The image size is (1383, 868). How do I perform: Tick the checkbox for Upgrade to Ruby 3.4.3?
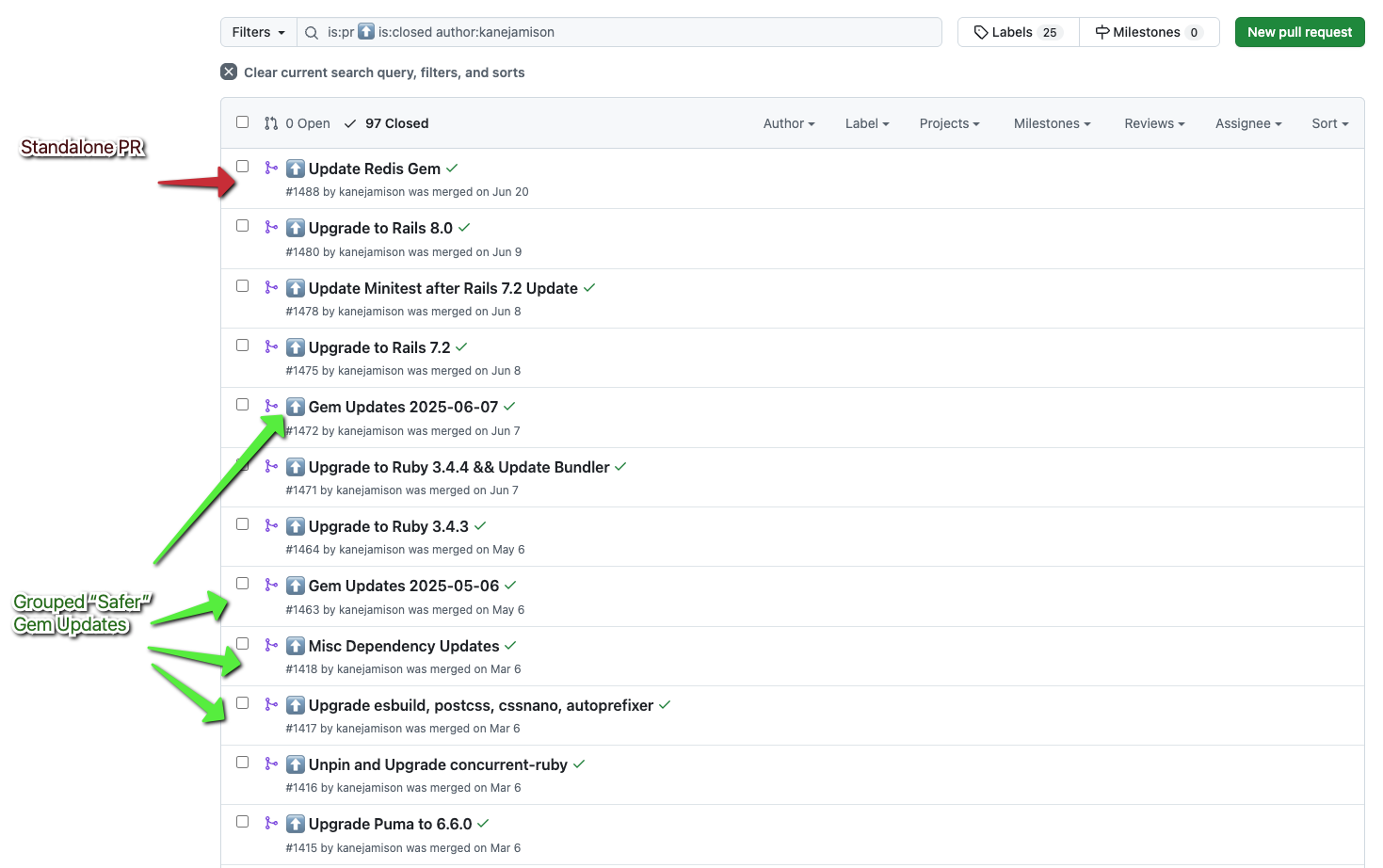(242, 524)
